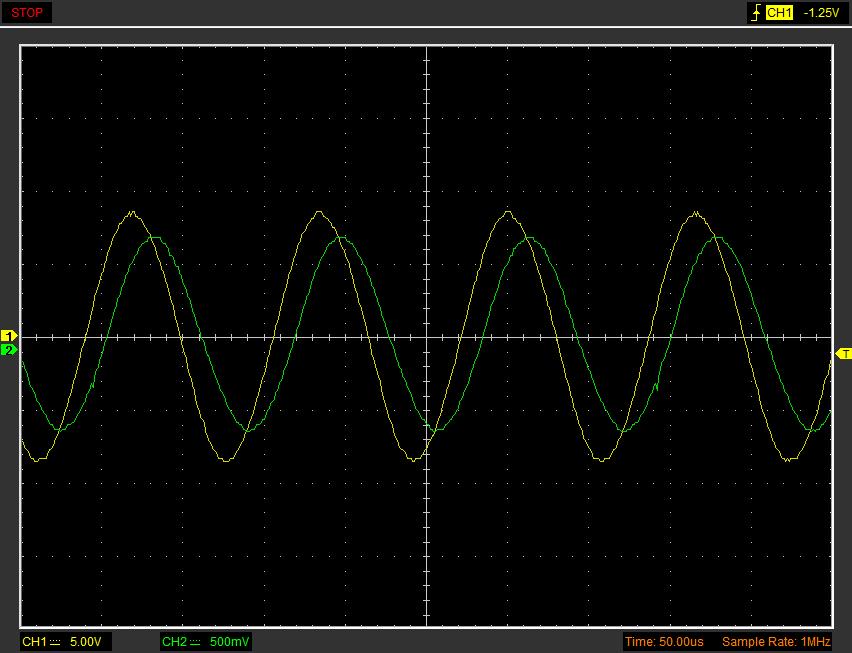Click the center of the graticule crosshair
Viewport: 852px width, 653px height.
(x=427, y=337)
